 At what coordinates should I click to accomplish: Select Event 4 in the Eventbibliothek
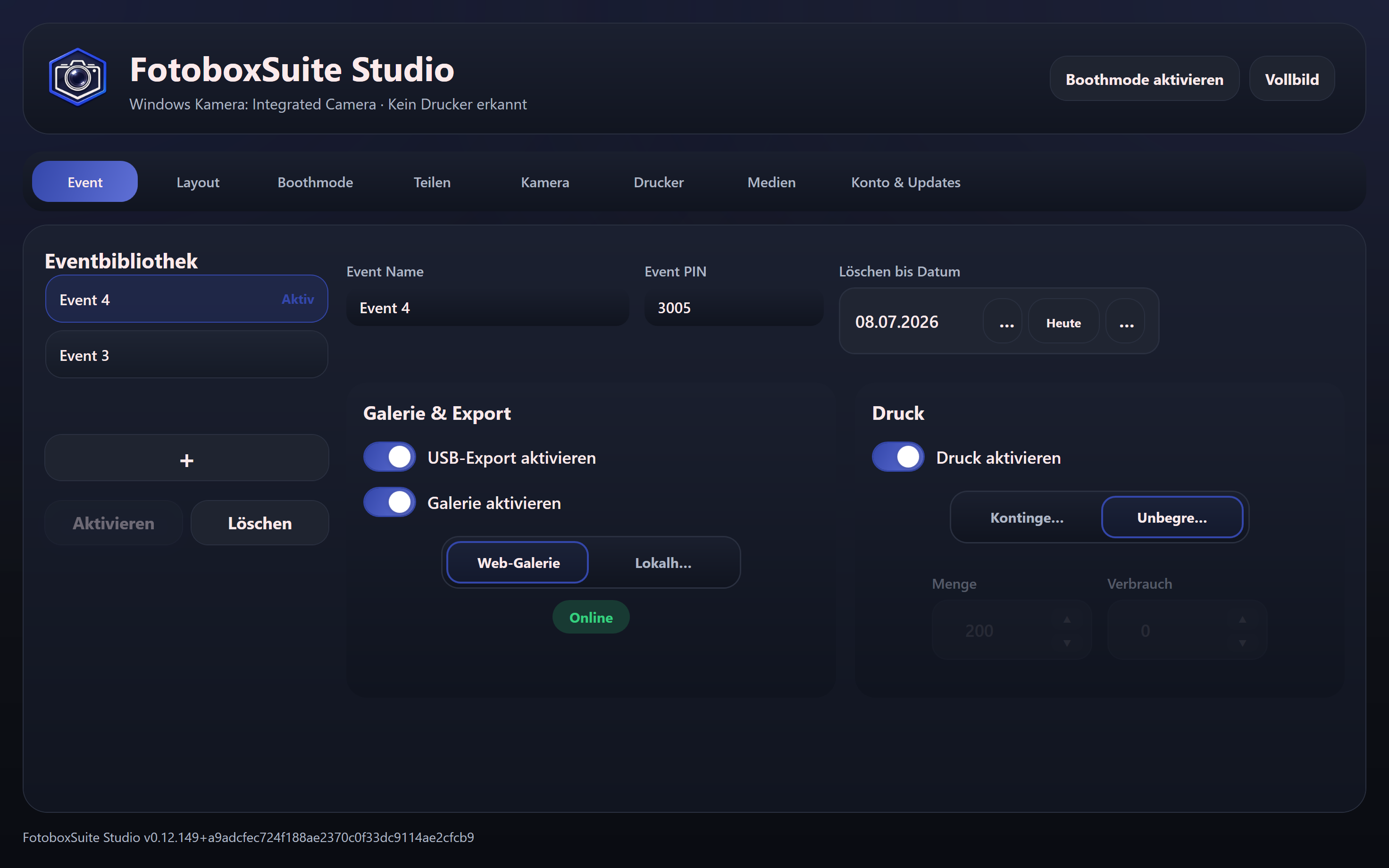186,299
